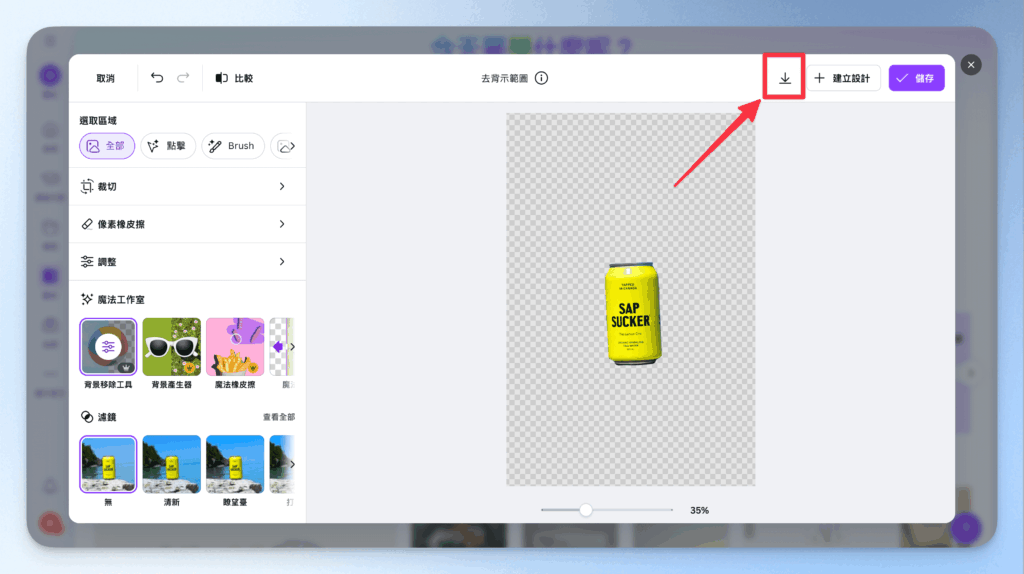
Task: Expand the 像素橡皮擦 section
Action: (184, 224)
